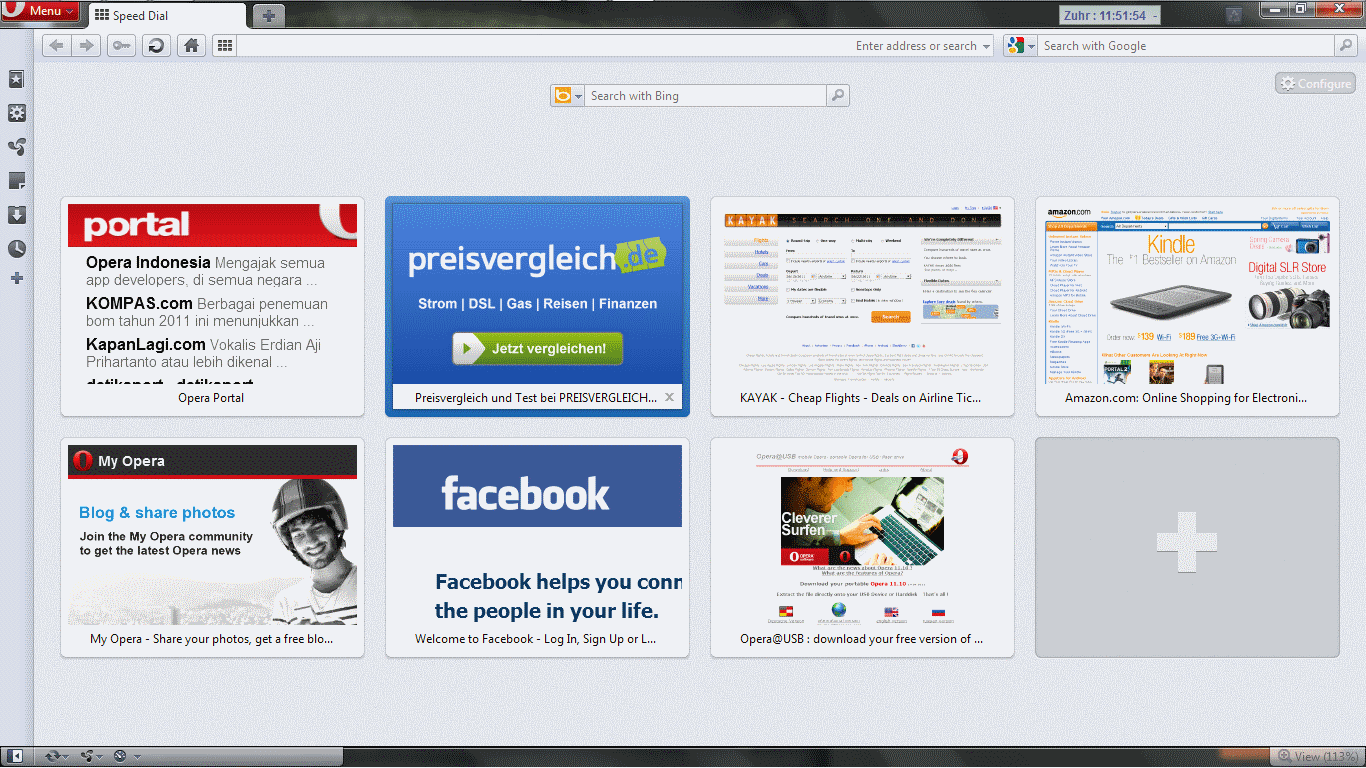
Task: Open the Google search engine dropdown
Action: tap(1021, 46)
